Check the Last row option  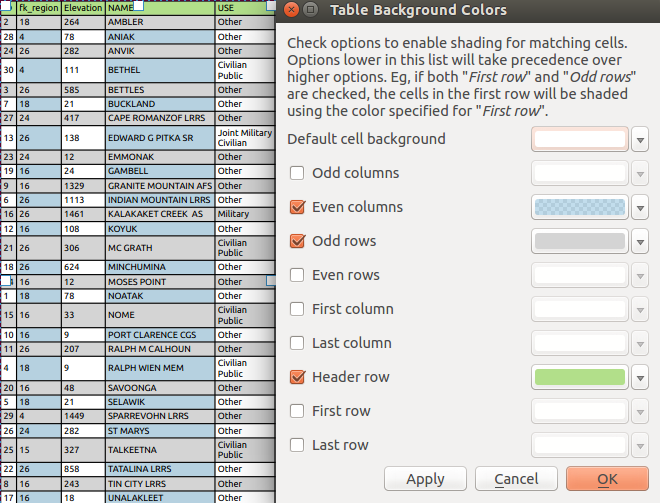click(297, 445)
